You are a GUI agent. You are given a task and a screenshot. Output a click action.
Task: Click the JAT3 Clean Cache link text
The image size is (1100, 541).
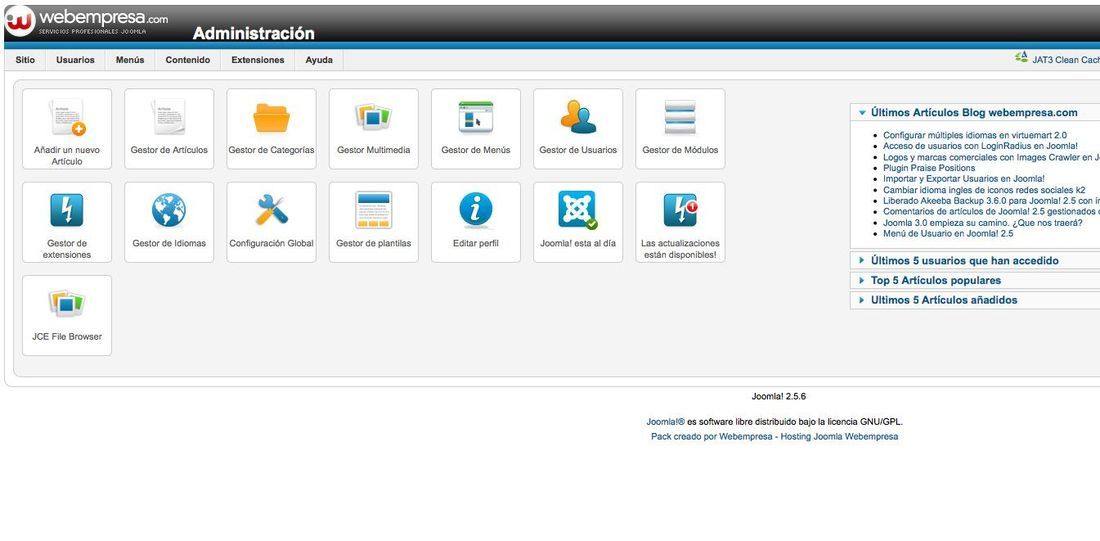(1066, 60)
